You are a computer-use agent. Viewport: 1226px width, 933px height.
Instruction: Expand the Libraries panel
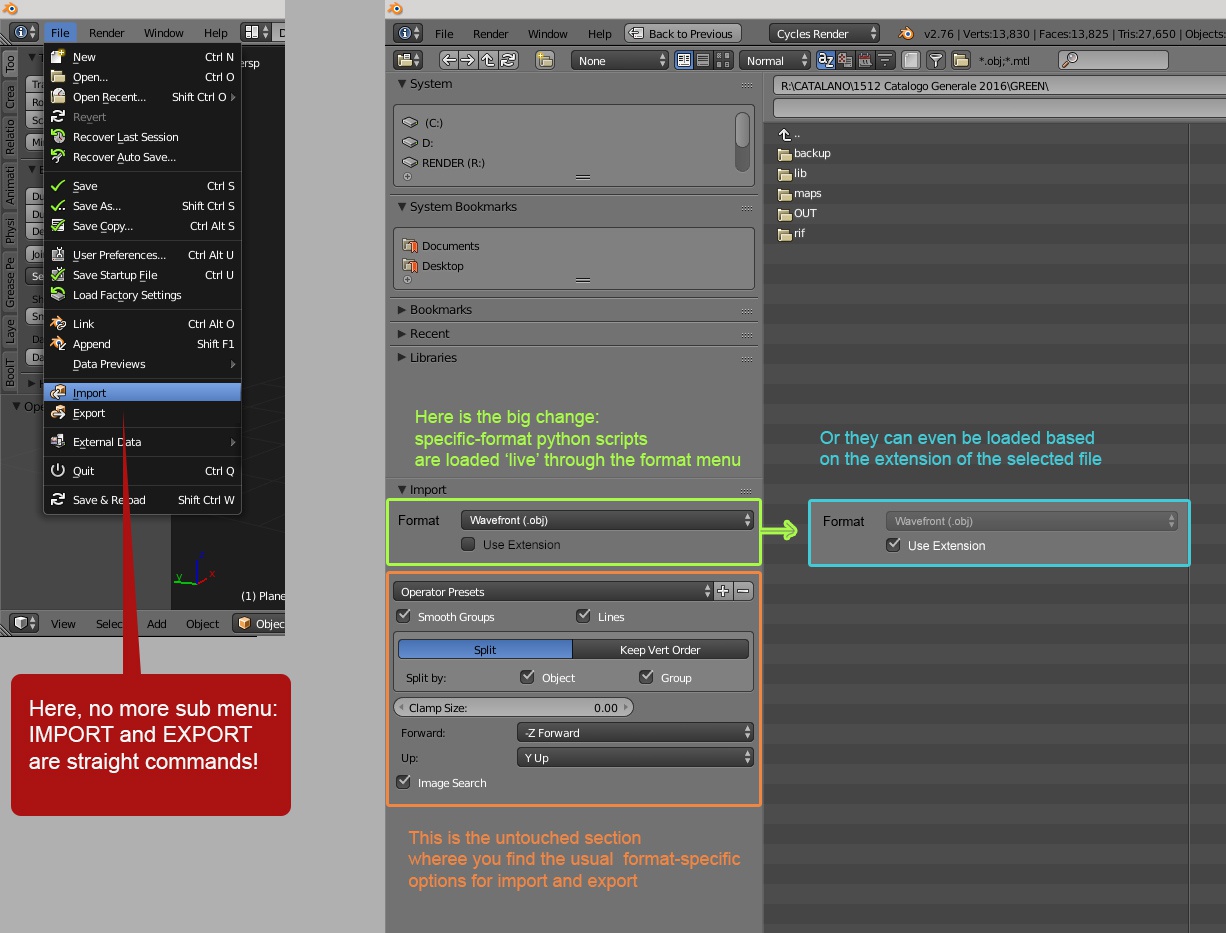point(433,358)
